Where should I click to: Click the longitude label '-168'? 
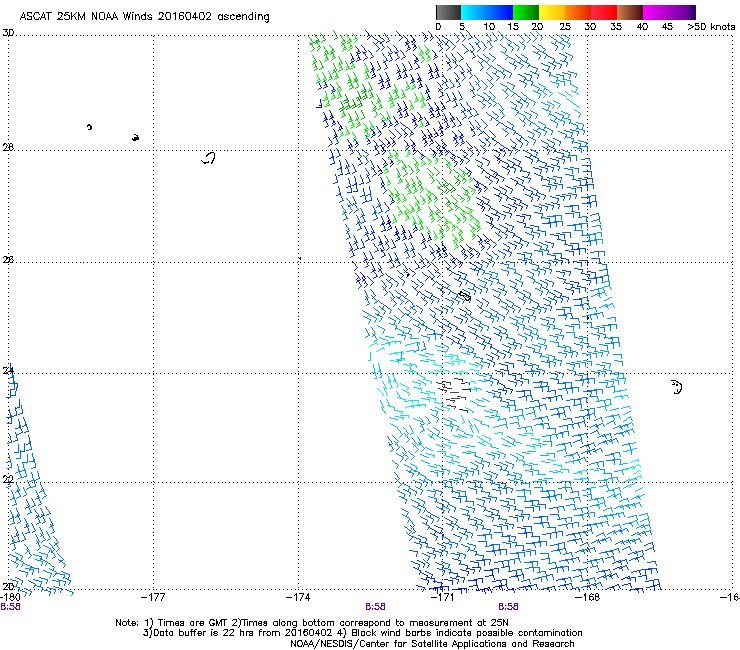[x=587, y=597]
